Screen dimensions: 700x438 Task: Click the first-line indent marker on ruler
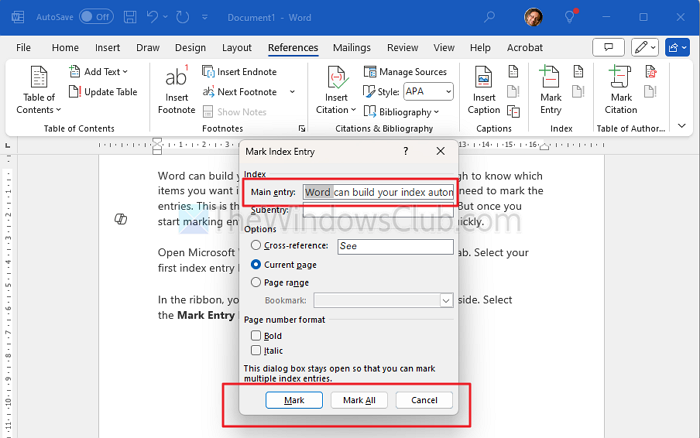tap(157, 141)
